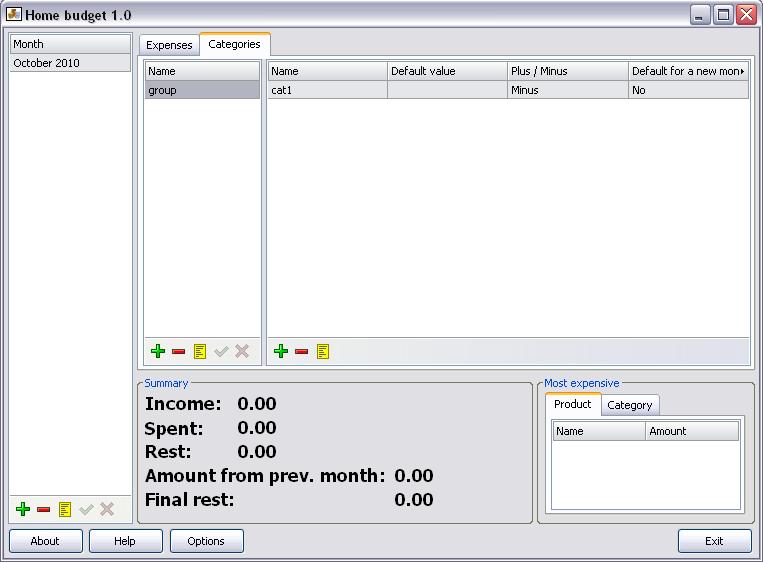Add a new month with green plus
This screenshot has width=763, height=562.
click(23, 510)
